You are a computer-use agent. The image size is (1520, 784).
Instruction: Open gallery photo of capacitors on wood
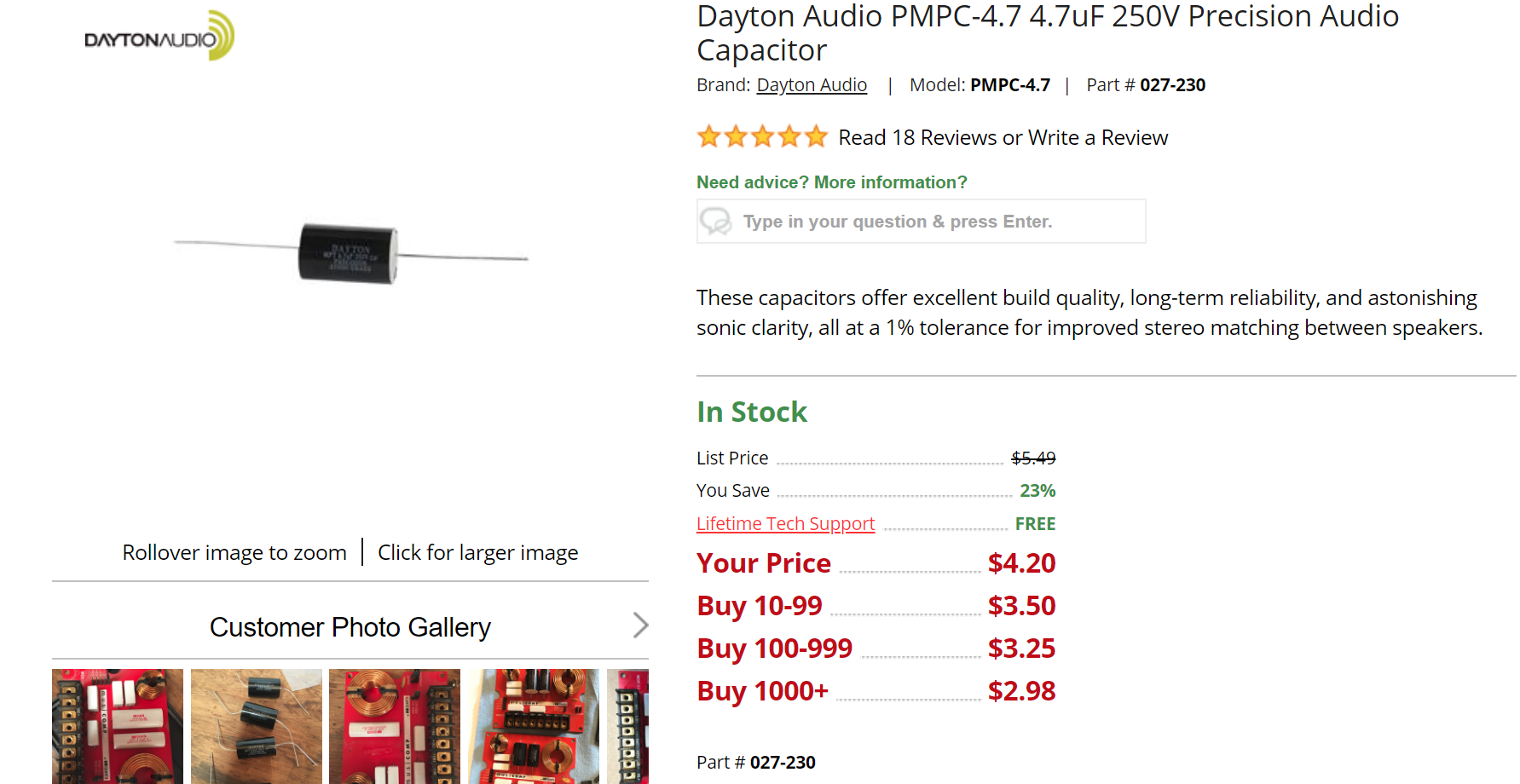click(257, 726)
